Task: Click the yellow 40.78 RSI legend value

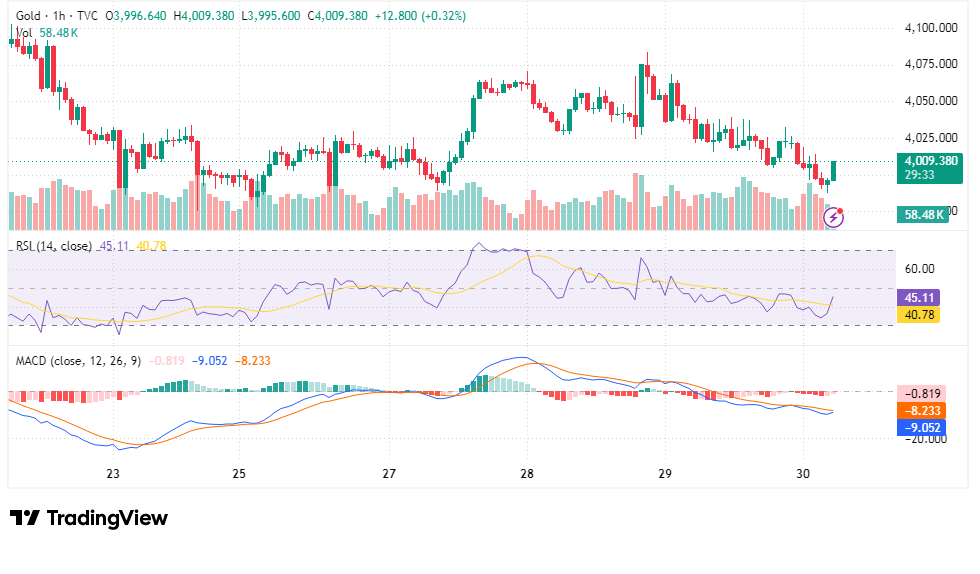Action: pos(151,246)
